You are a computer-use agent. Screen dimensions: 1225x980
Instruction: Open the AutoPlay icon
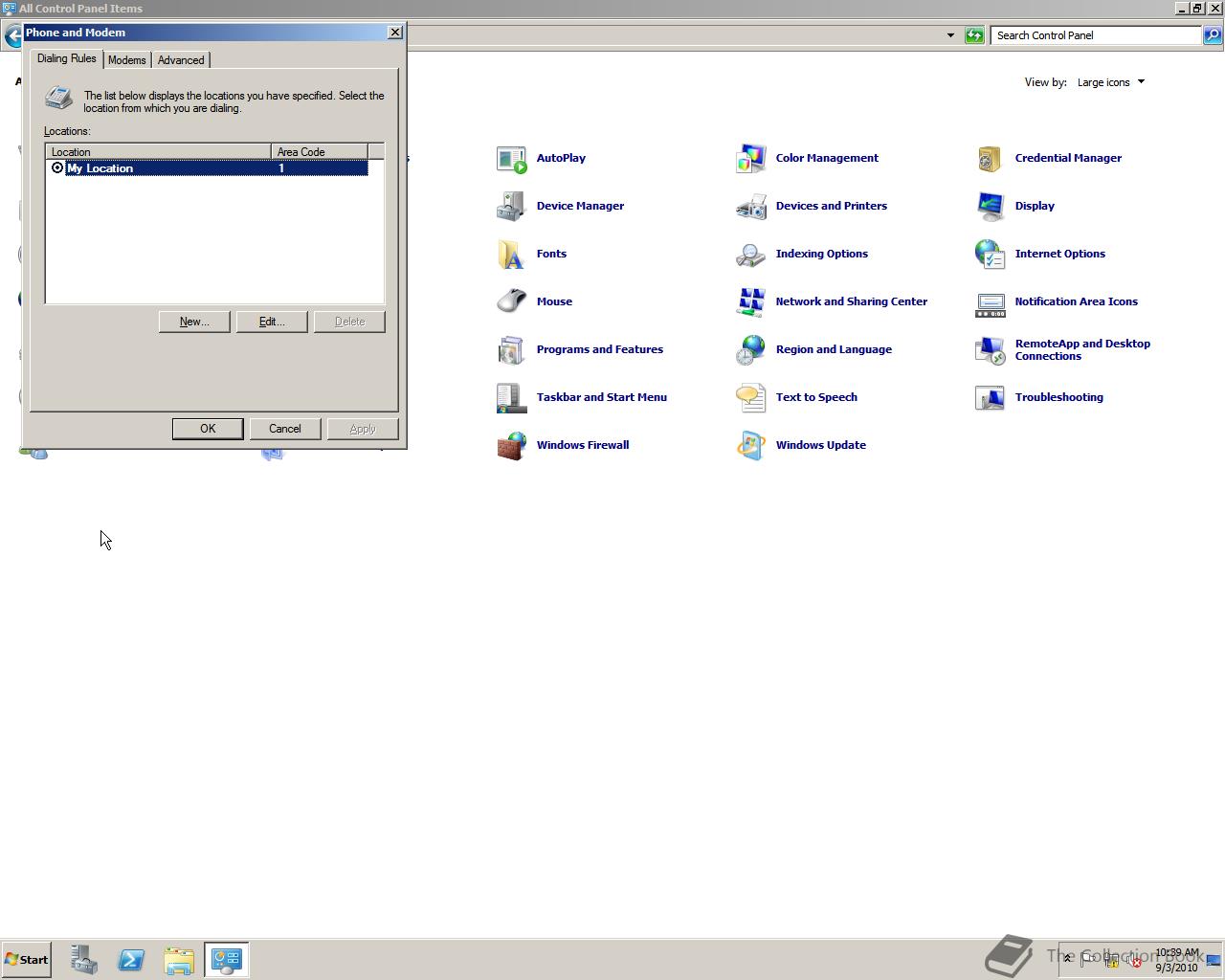pos(512,159)
